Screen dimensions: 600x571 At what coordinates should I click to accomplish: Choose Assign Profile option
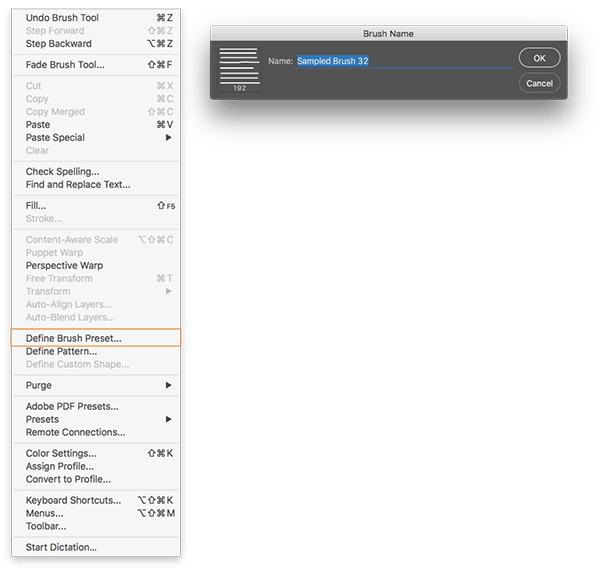point(96,467)
